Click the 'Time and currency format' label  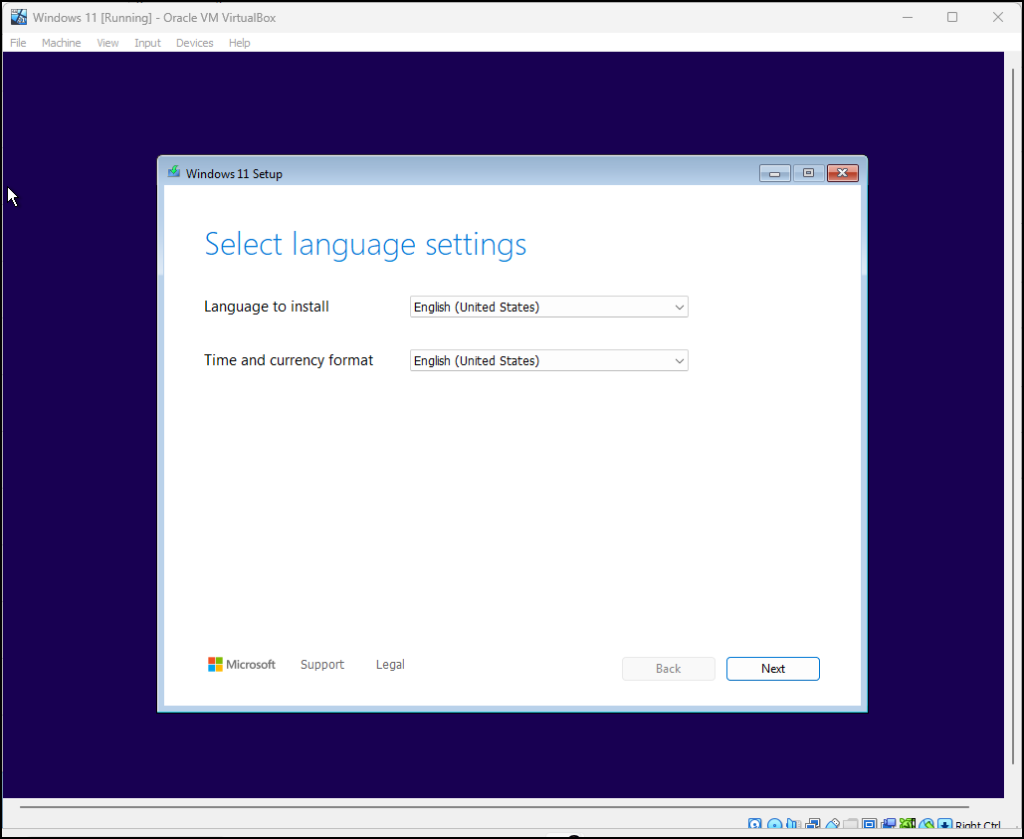(x=289, y=360)
